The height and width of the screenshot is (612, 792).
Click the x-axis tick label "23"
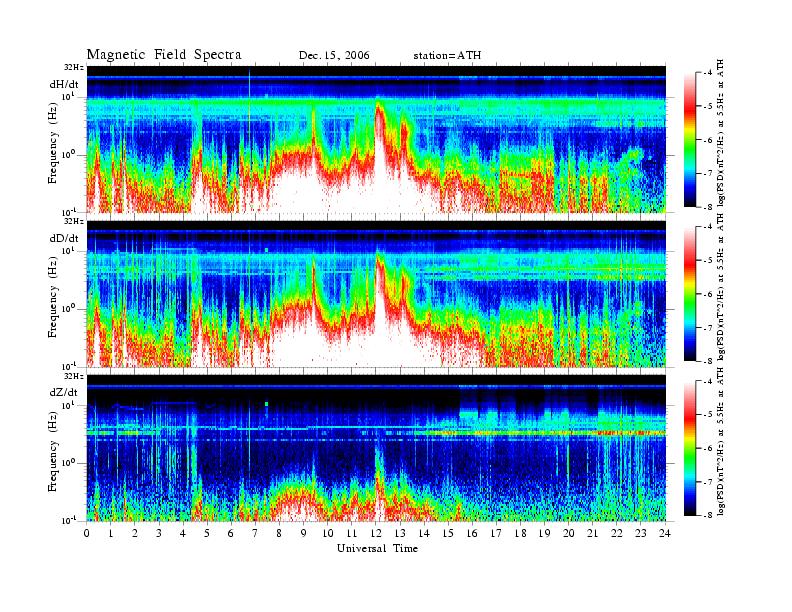[x=641, y=534]
